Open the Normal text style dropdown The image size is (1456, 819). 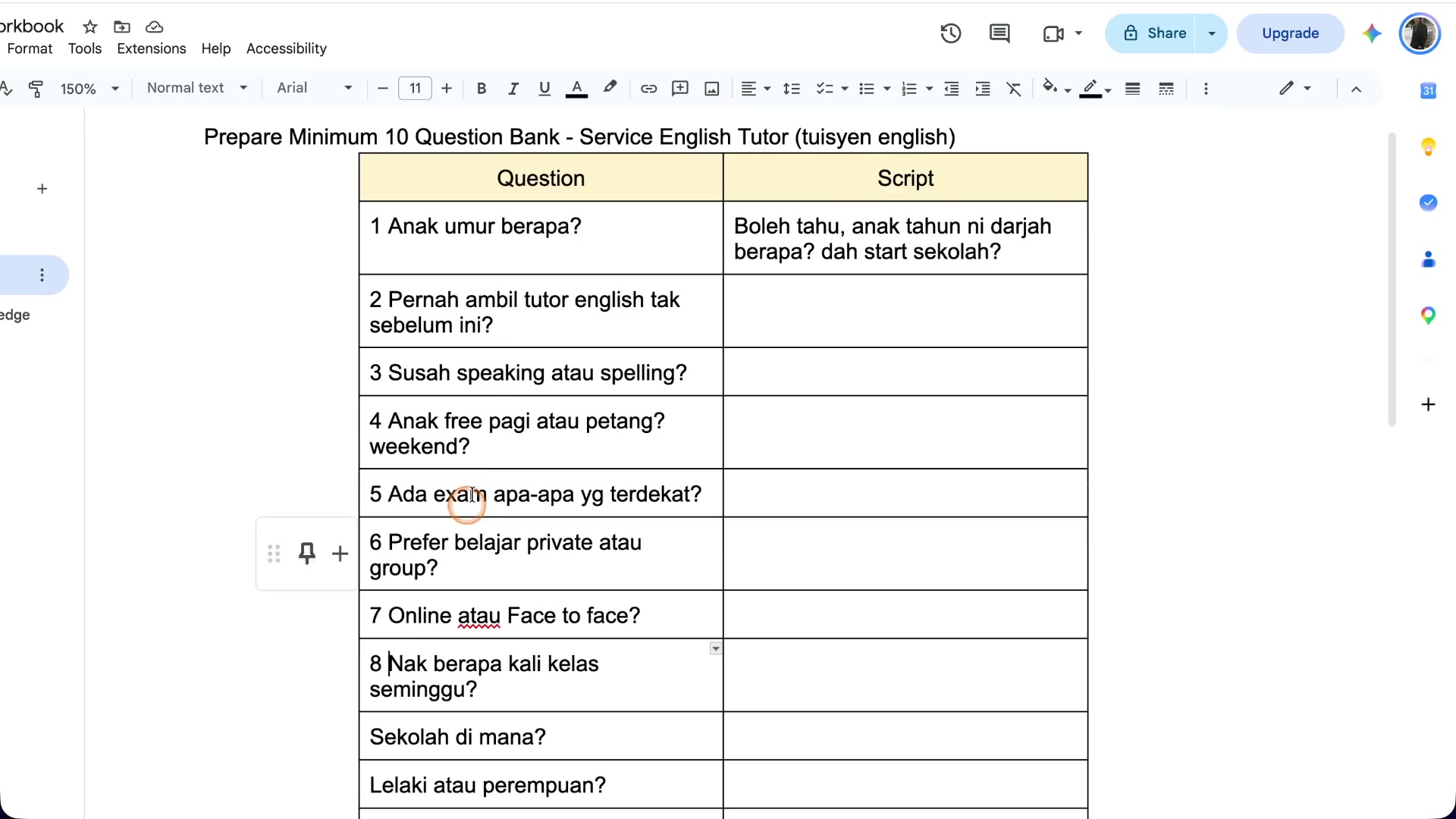[x=197, y=88]
